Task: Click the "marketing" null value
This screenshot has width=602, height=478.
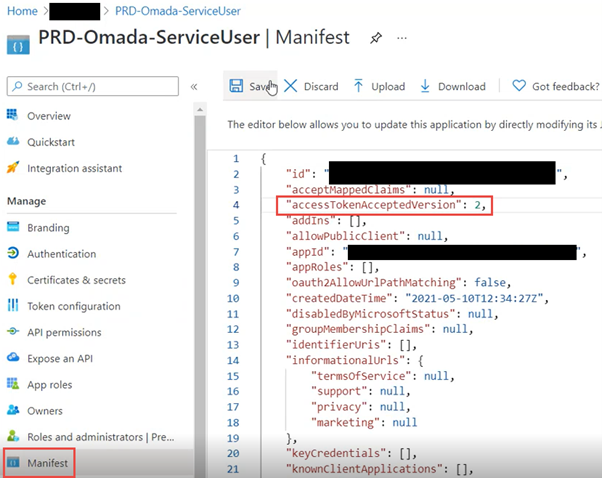Action: [404, 422]
